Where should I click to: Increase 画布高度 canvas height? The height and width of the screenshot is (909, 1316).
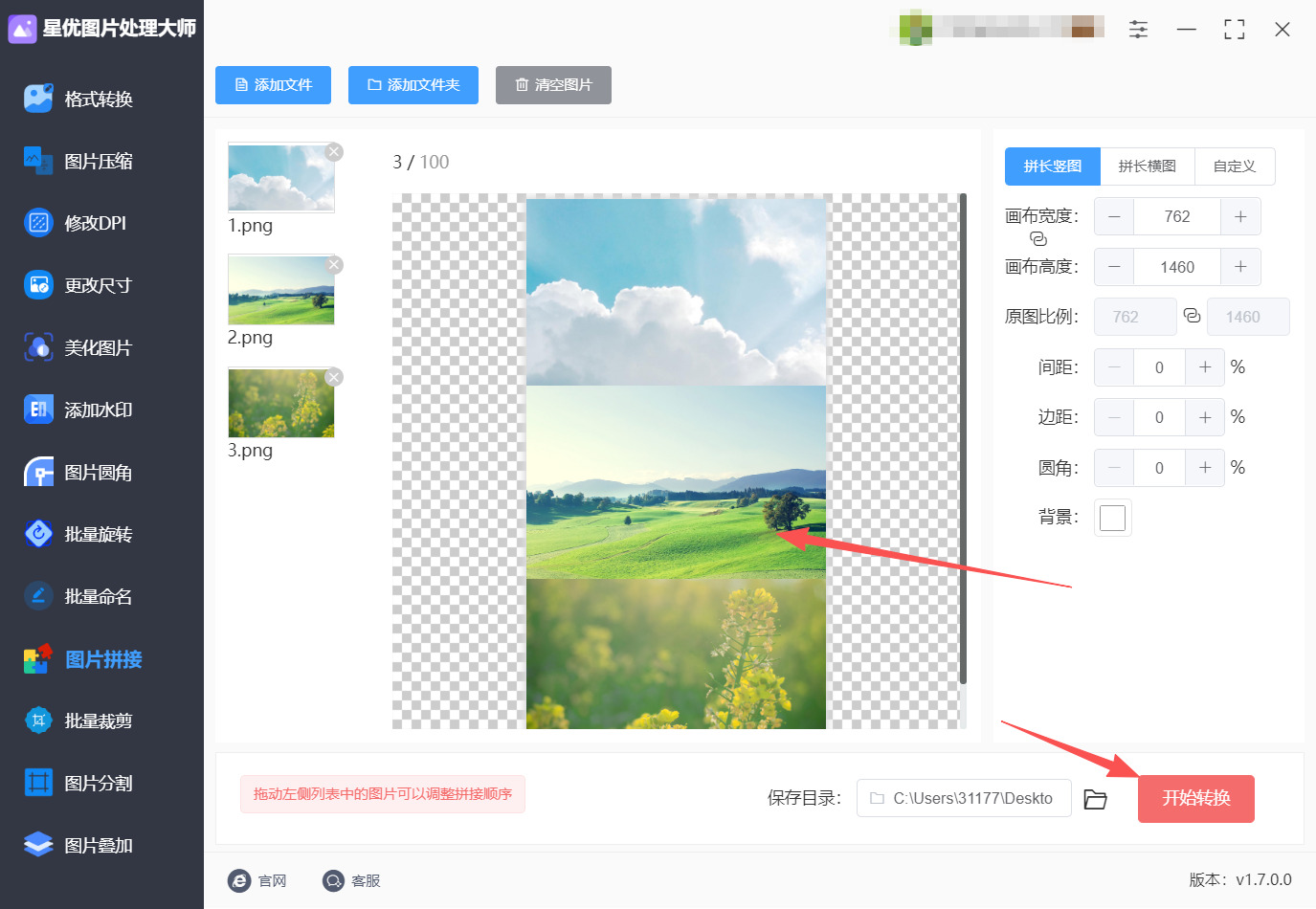pyautogui.click(x=1240, y=267)
